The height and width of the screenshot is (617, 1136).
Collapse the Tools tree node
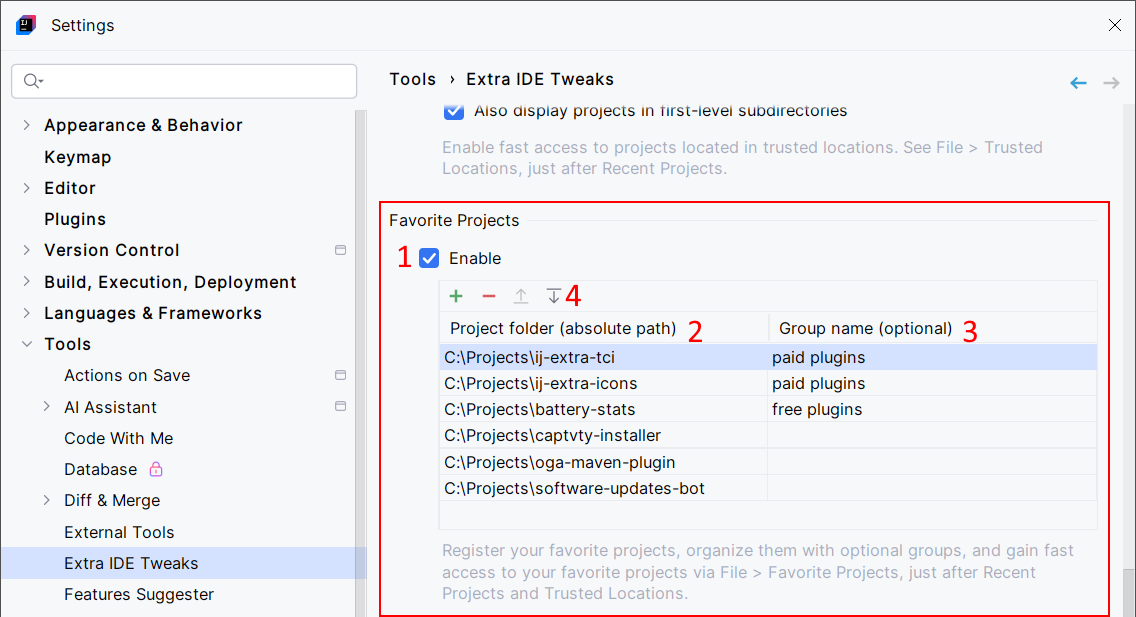(27, 344)
